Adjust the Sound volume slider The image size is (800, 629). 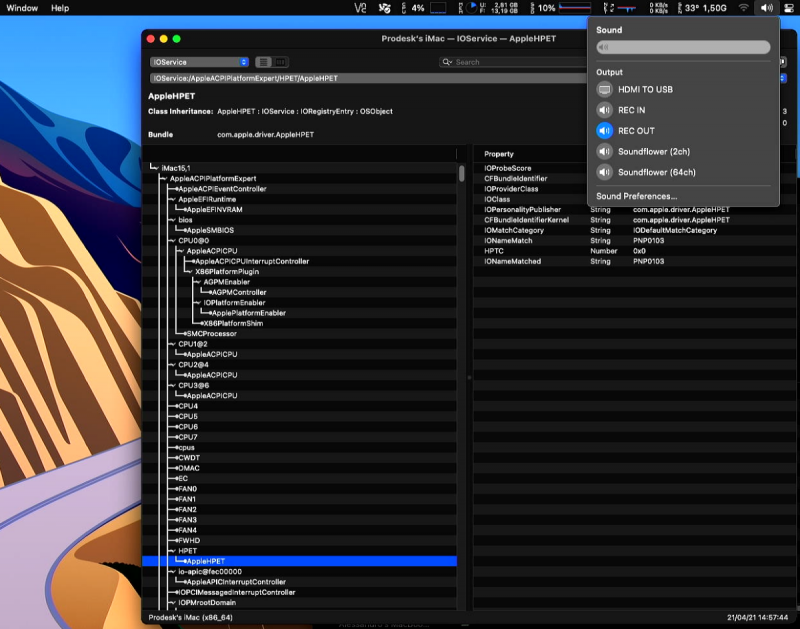(683, 45)
